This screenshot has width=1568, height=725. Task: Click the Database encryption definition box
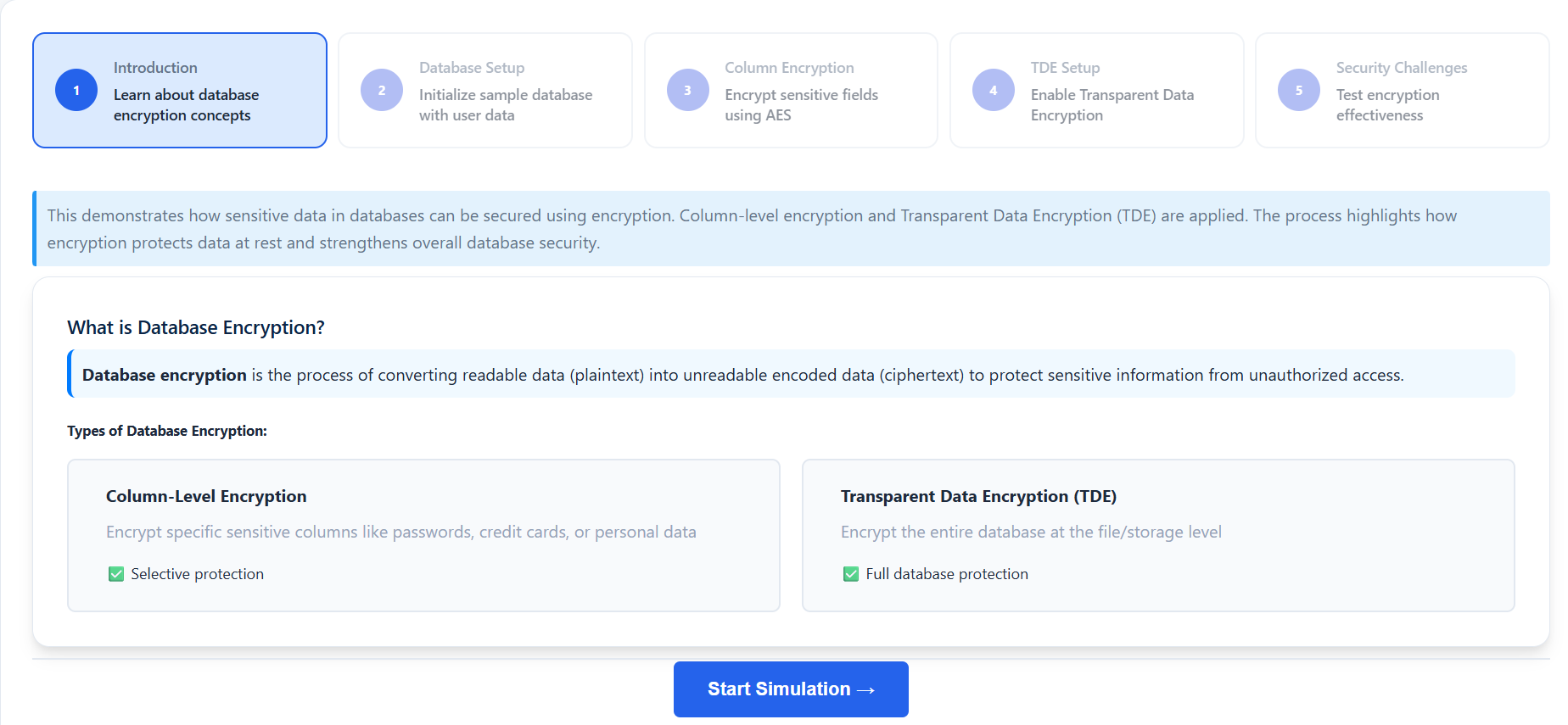click(791, 375)
